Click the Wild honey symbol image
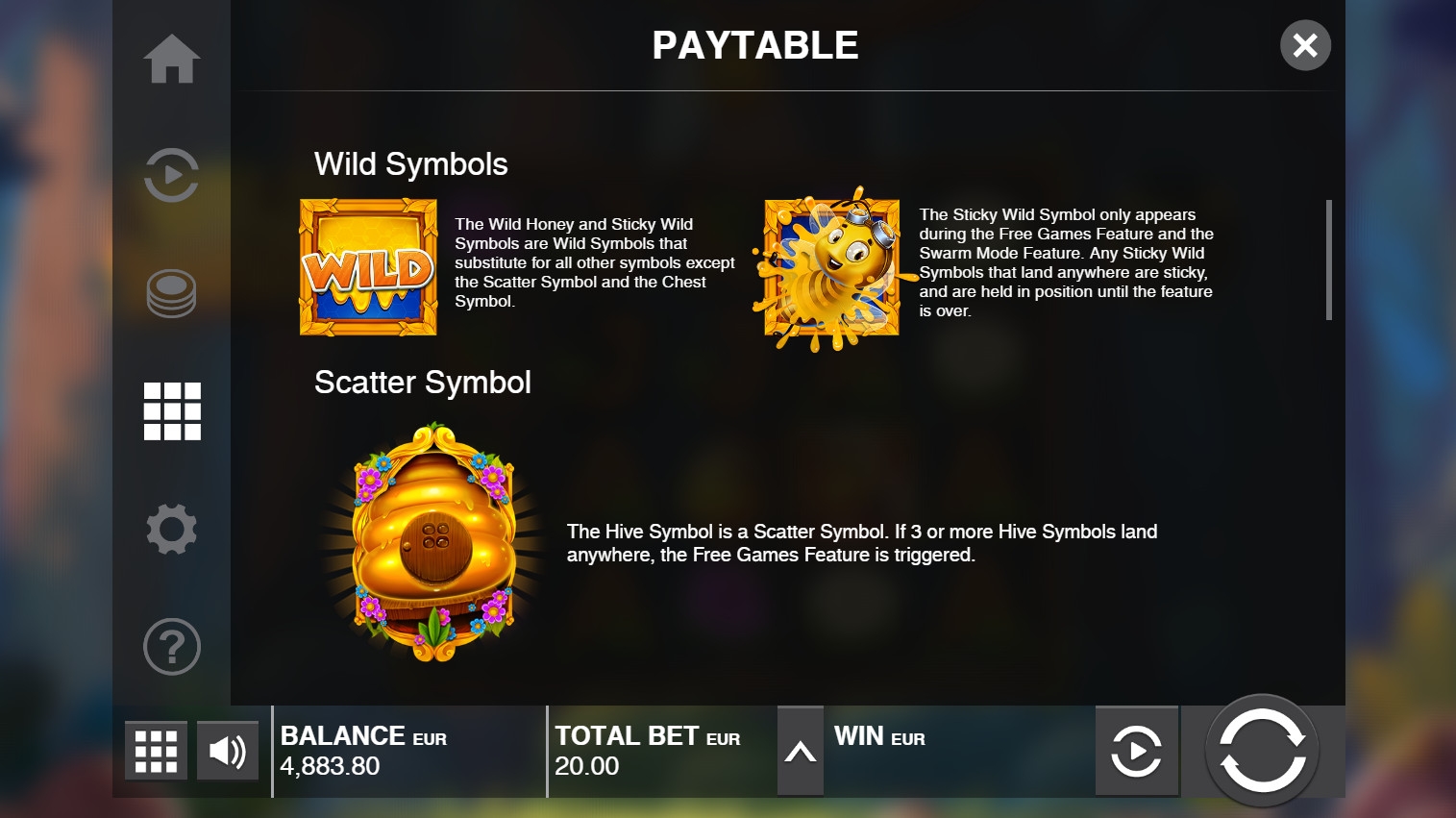Image resolution: width=1456 pixels, height=818 pixels. [x=368, y=267]
